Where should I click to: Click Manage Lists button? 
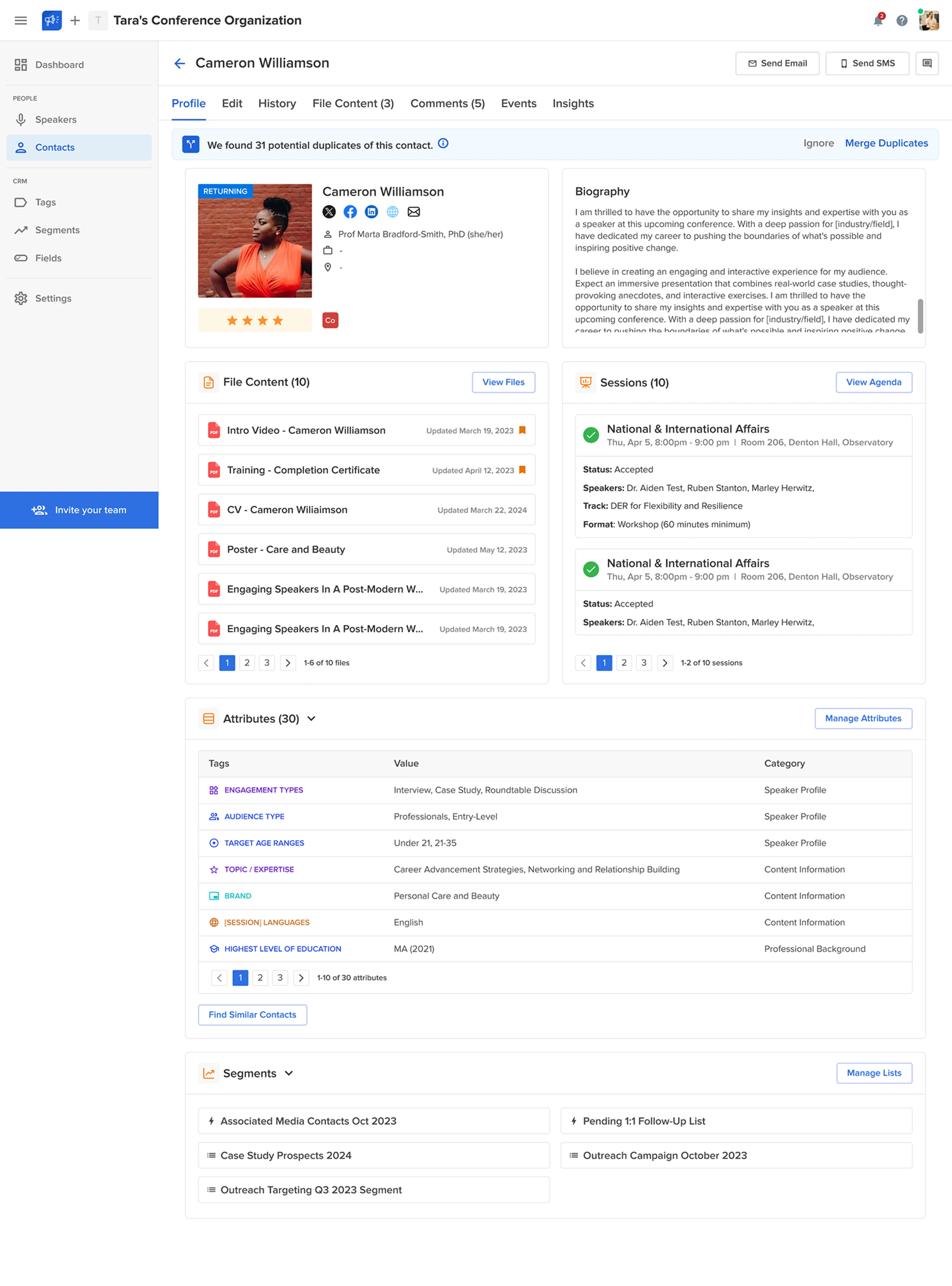(x=874, y=1073)
